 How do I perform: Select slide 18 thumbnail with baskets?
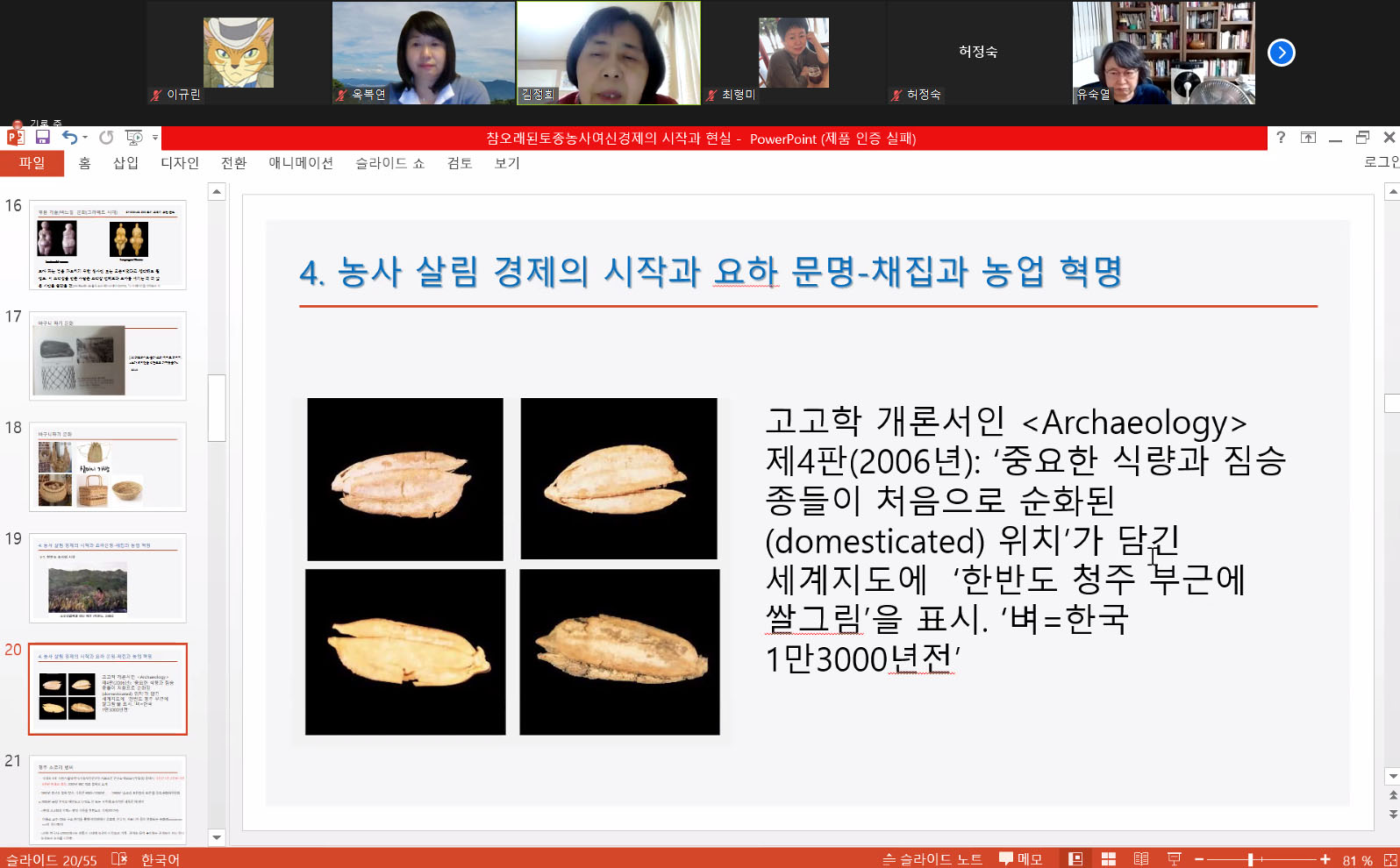click(x=108, y=466)
